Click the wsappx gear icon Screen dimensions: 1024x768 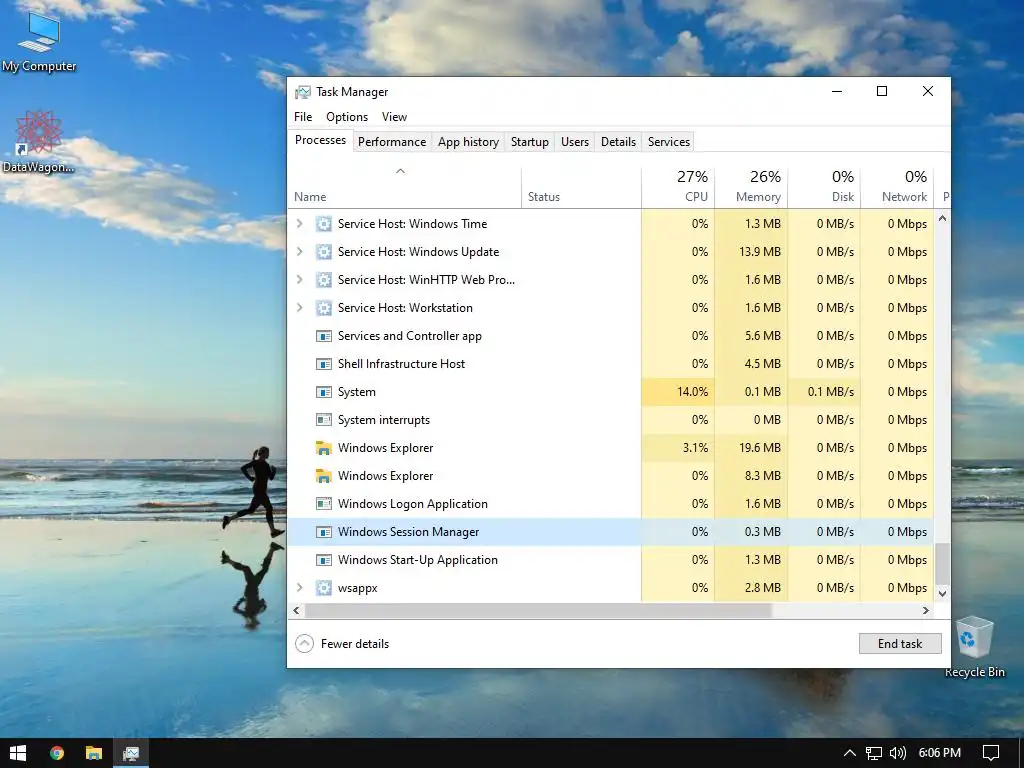(323, 588)
